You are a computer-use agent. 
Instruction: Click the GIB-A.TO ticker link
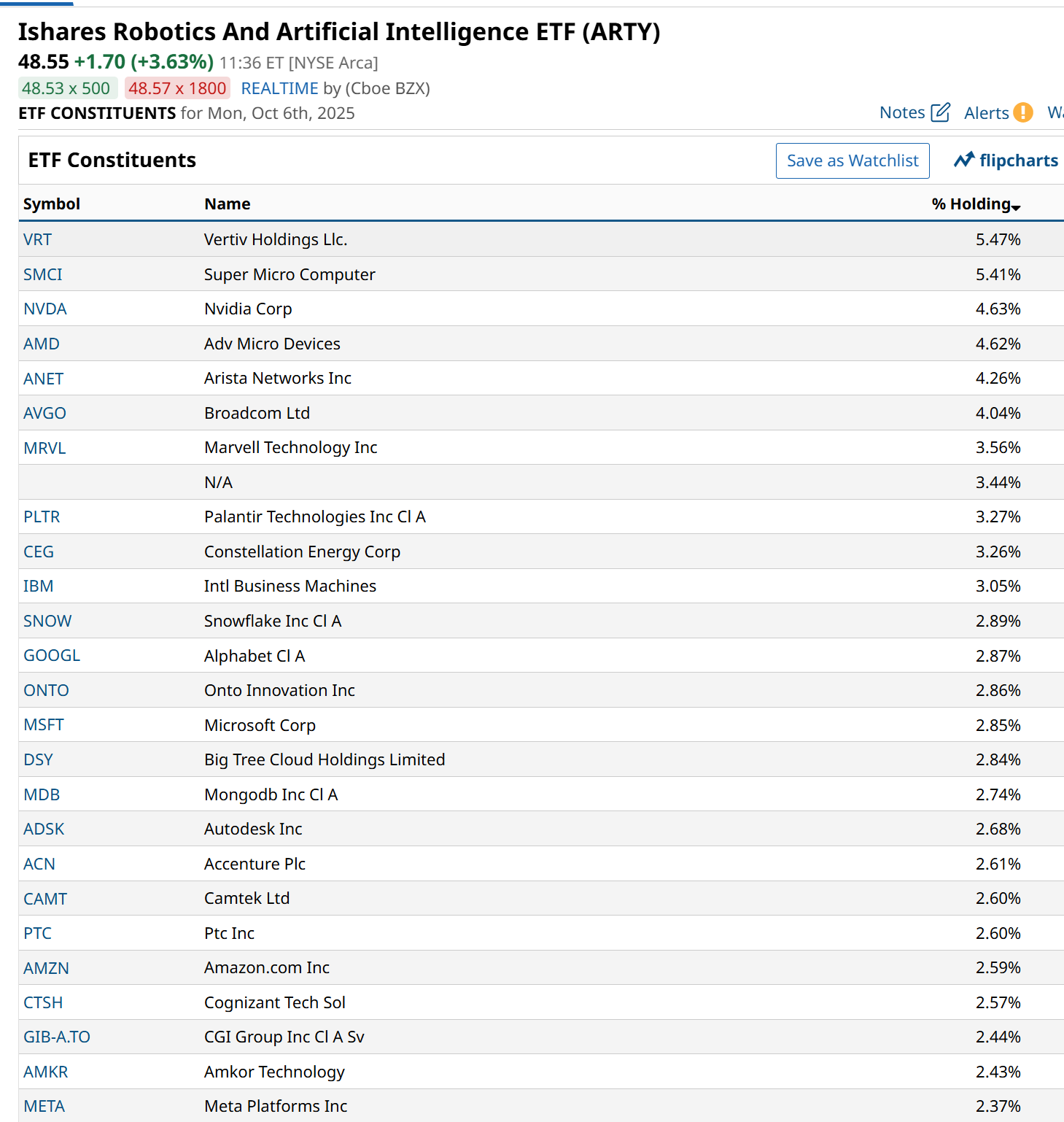point(57,1037)
